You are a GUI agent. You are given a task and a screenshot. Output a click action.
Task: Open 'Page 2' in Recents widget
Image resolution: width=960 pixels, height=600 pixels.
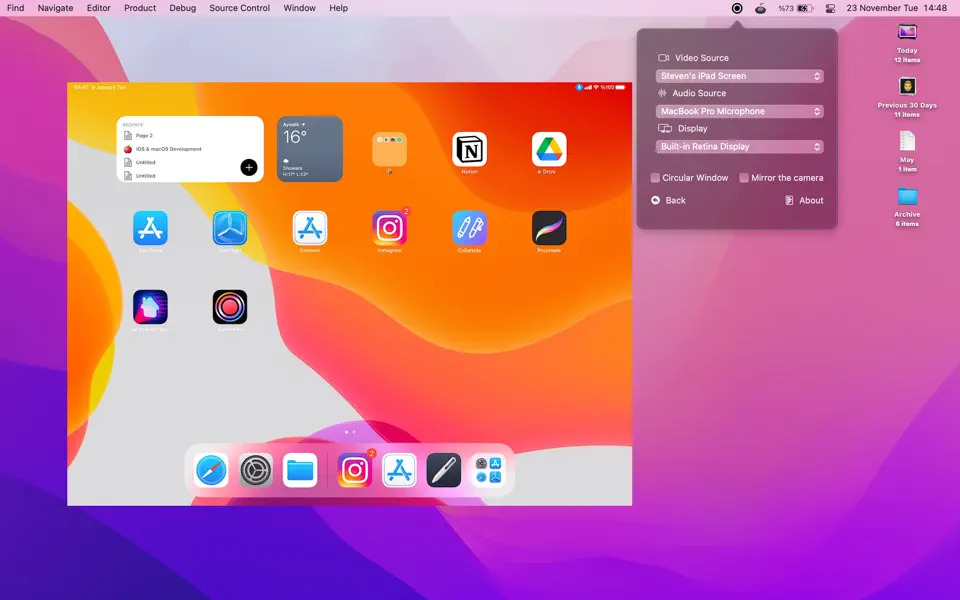tap(144, 135)
